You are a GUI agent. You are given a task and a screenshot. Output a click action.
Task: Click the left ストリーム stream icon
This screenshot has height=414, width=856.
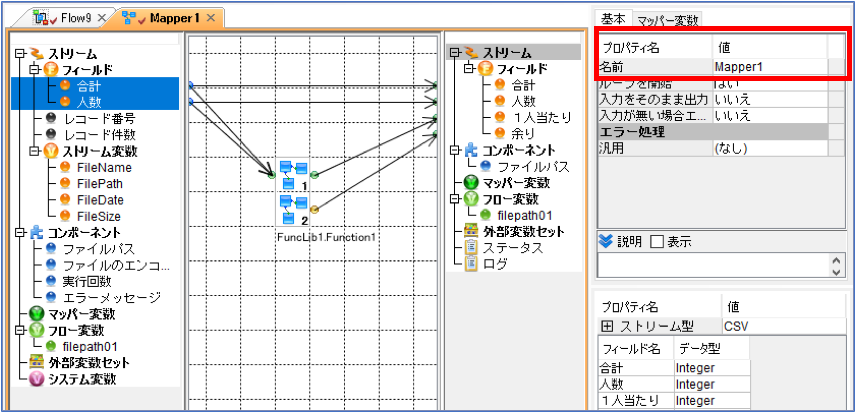pos(37,54)
